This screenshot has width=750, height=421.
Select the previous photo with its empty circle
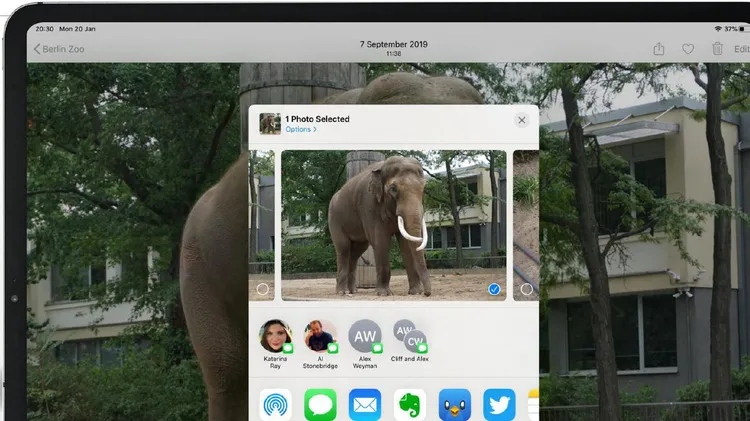coord(263,289)
